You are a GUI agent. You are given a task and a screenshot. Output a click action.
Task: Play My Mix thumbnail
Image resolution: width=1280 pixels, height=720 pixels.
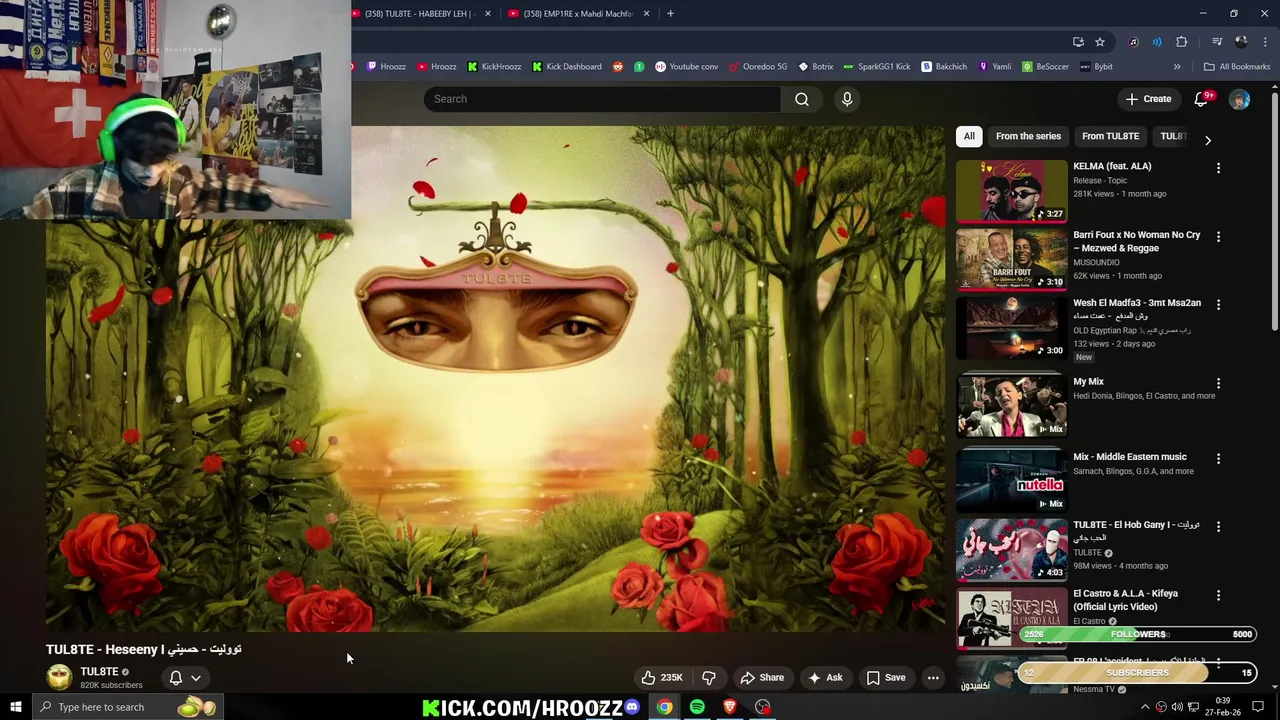(x=1011, y=405)
